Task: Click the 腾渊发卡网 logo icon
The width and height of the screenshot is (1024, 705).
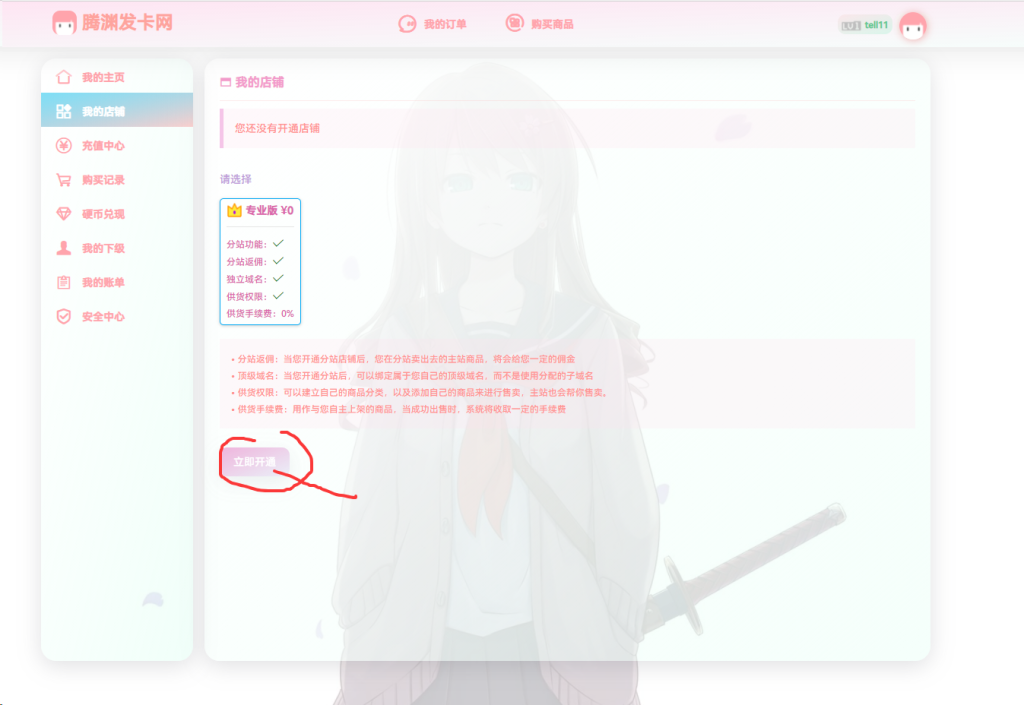Action: click(64, 23)
